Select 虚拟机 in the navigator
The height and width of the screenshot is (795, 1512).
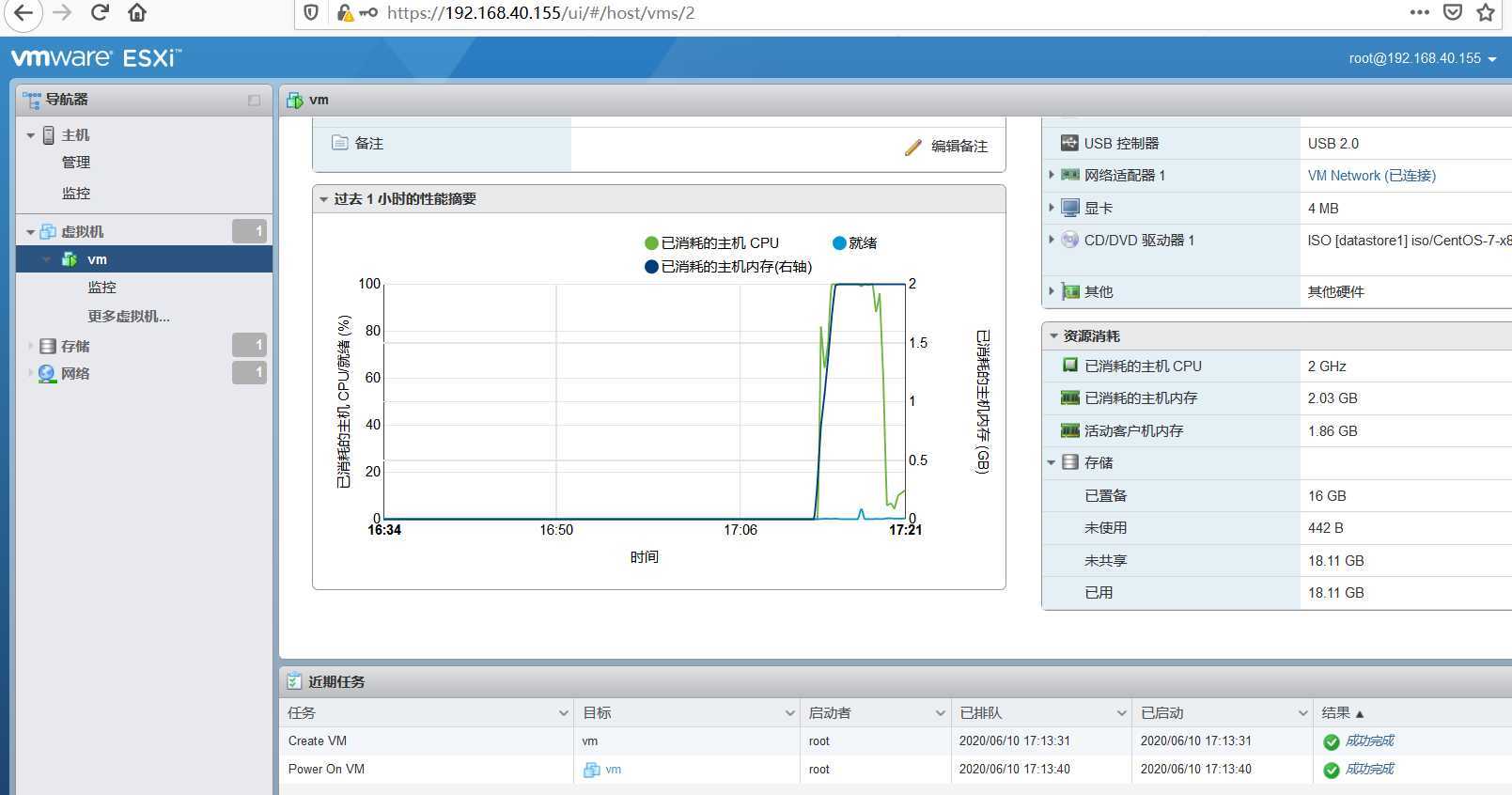tap(83, 232)
